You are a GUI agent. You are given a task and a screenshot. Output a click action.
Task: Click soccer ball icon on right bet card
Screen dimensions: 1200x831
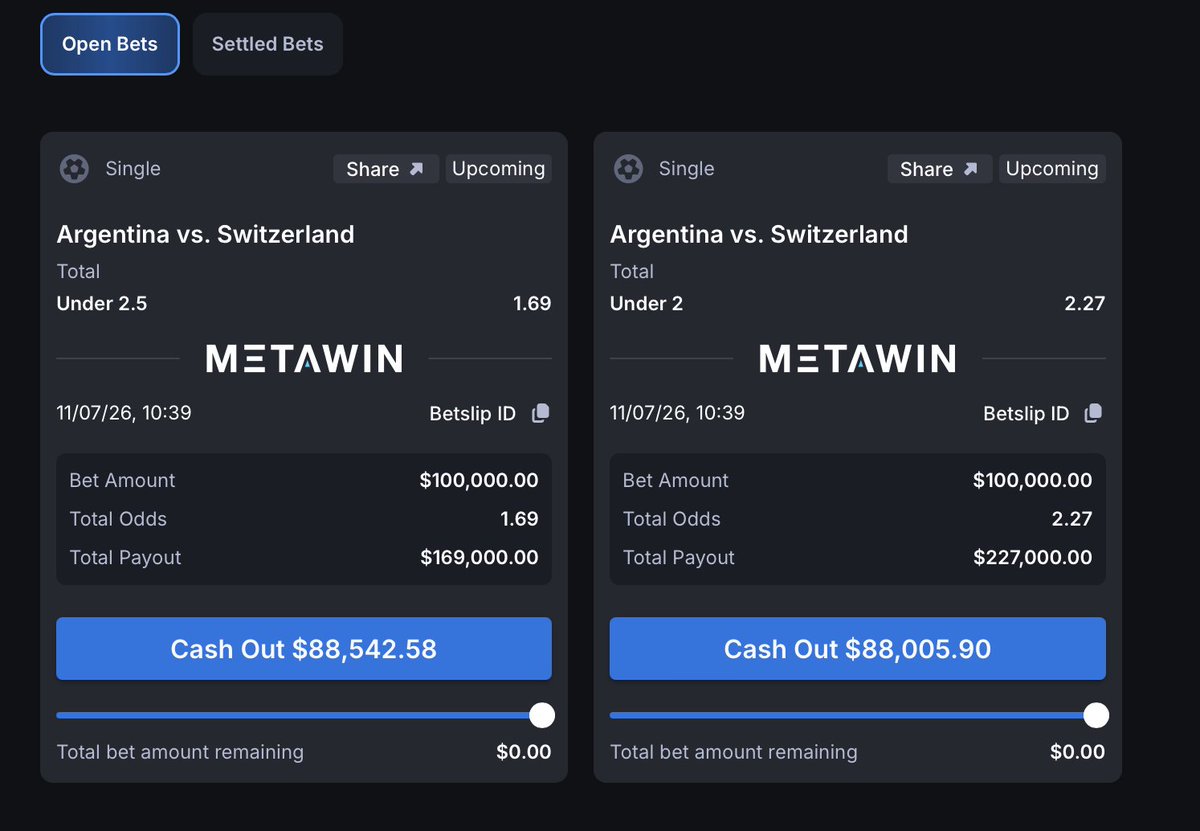pos(628,168)
